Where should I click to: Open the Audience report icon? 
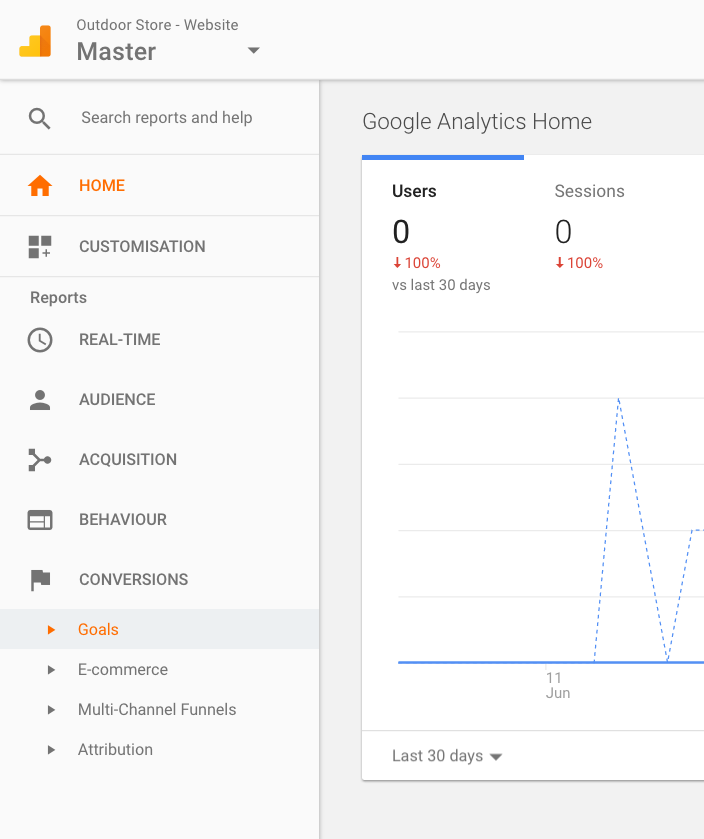pos(40,399)
